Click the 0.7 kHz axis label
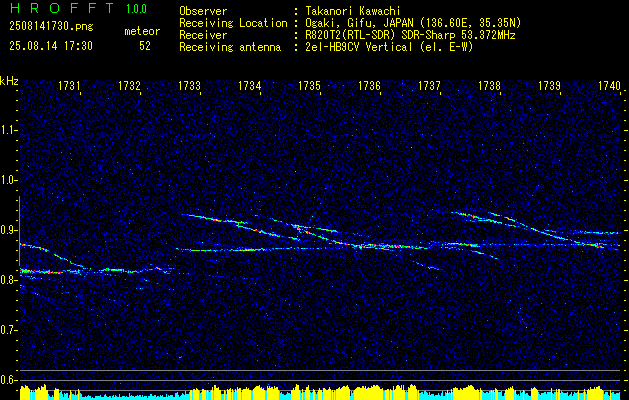Screen dimensions: 629x400 pos(8,330)
